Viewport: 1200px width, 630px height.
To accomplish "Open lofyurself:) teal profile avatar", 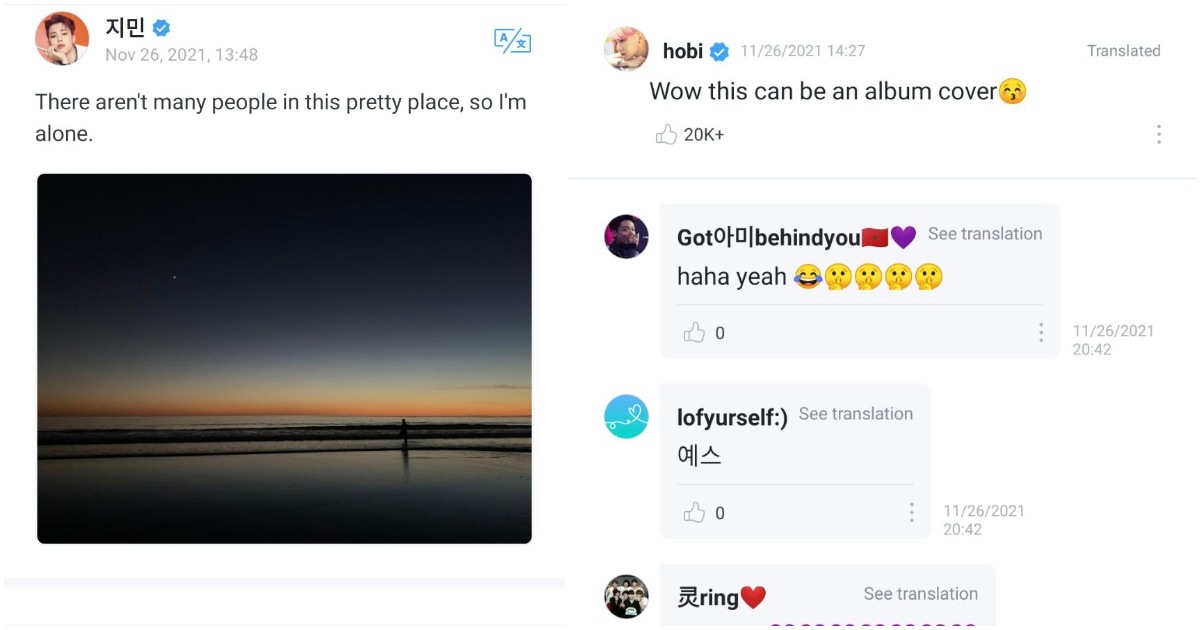I will [x=627, y=417].
